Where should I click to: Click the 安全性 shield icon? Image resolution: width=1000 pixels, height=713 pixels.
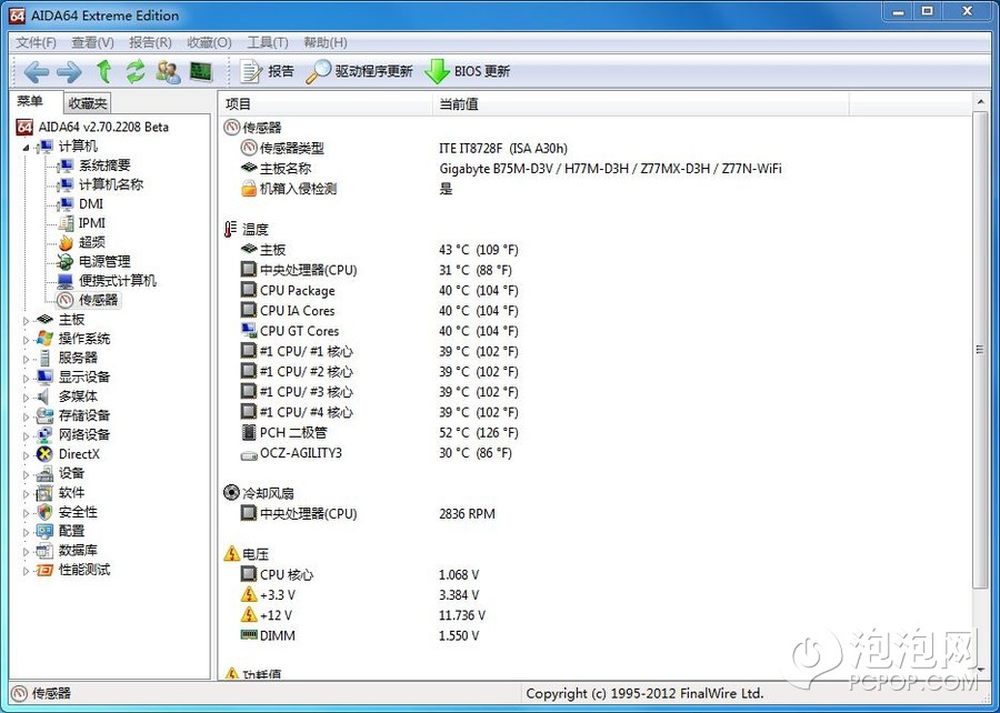coord(45,512)
